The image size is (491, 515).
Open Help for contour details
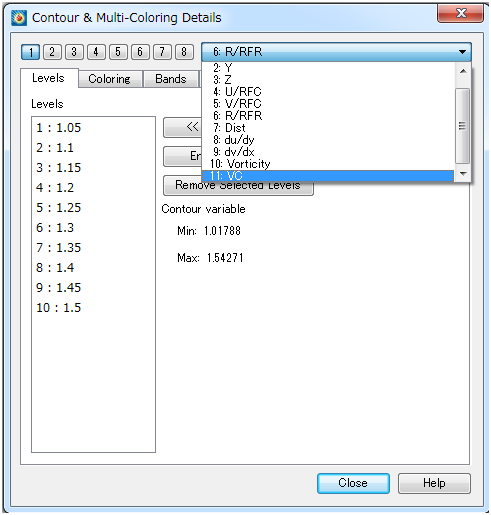434,483
